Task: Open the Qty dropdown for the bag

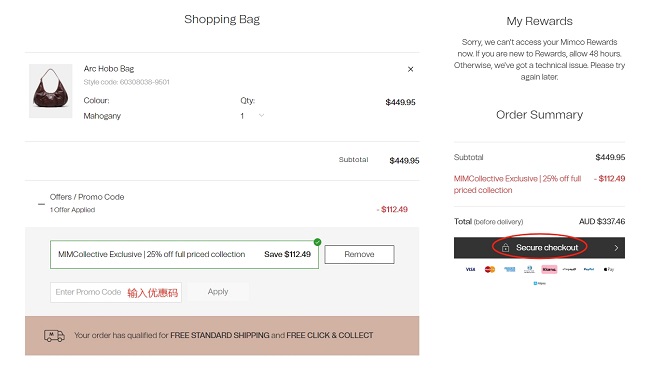Action: [252, 116]
